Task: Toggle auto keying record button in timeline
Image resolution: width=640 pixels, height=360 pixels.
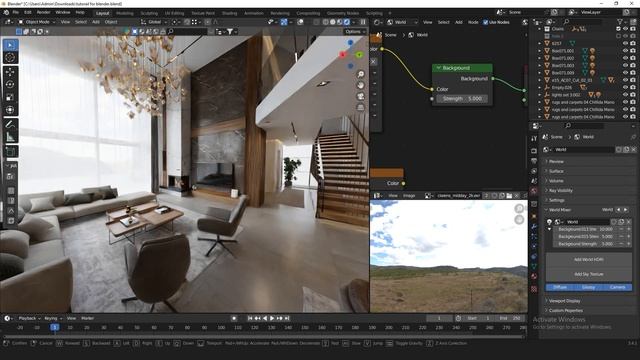Action: [234, 318]
